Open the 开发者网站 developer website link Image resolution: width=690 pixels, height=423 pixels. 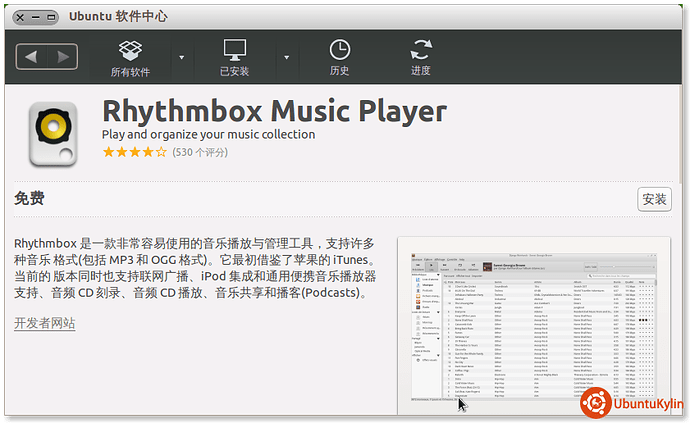click(x=44, y=324)
